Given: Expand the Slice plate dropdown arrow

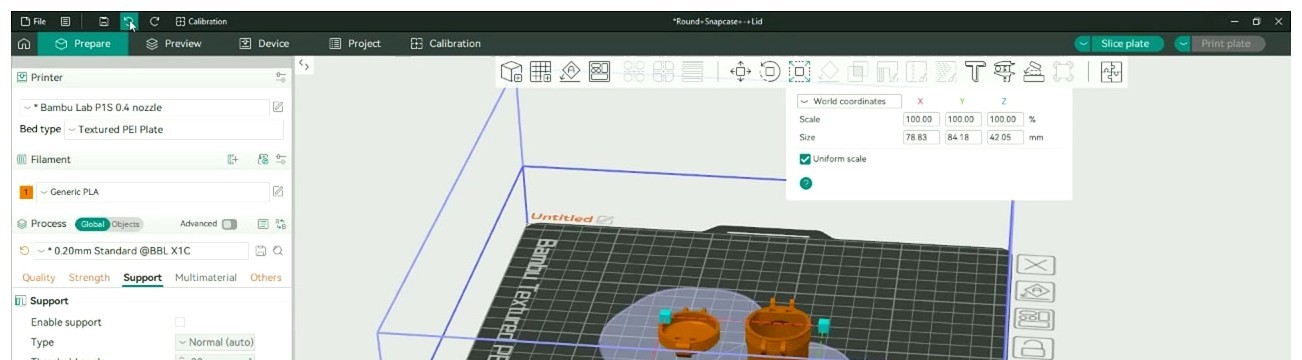Looking at the screenshot, I should point(1084,44).
